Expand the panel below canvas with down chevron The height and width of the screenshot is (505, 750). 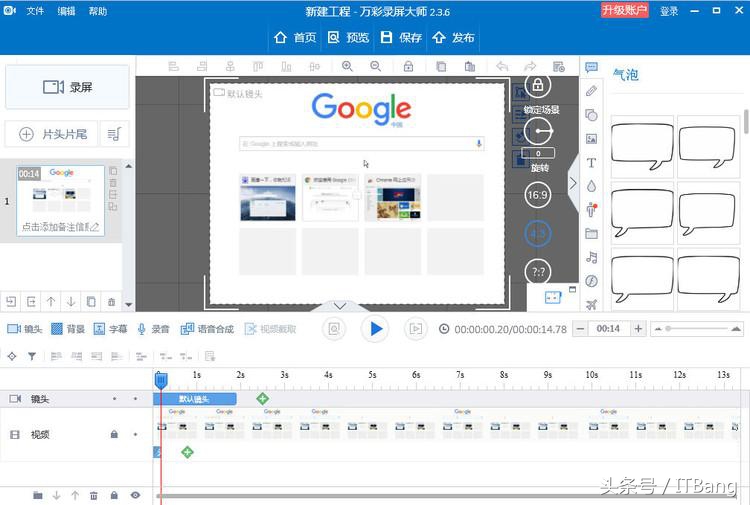340,306
